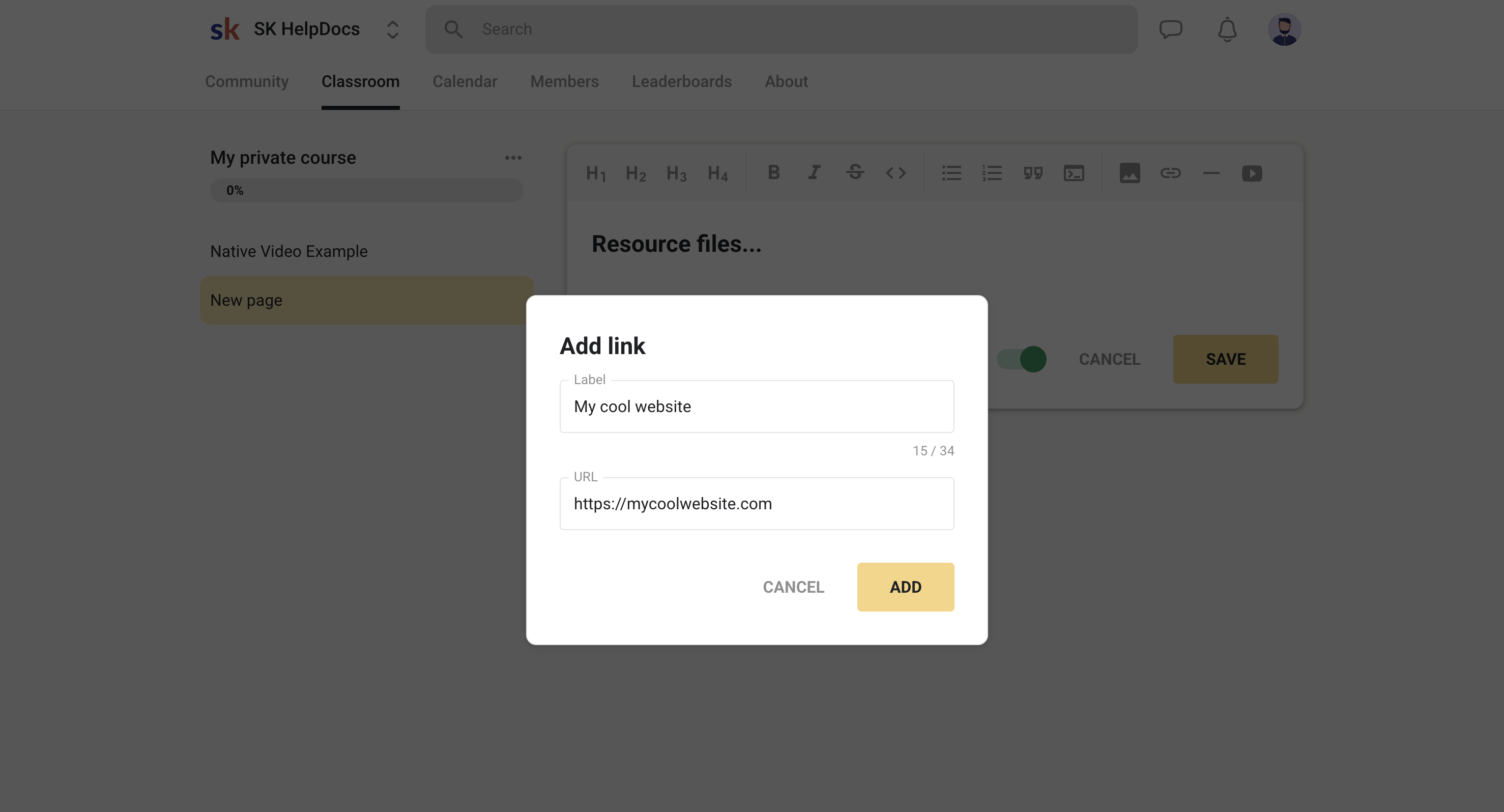The height and width of the screenshot is (812, 1504).
Task: Toggle italic text formatting
Action: [814, 172]
